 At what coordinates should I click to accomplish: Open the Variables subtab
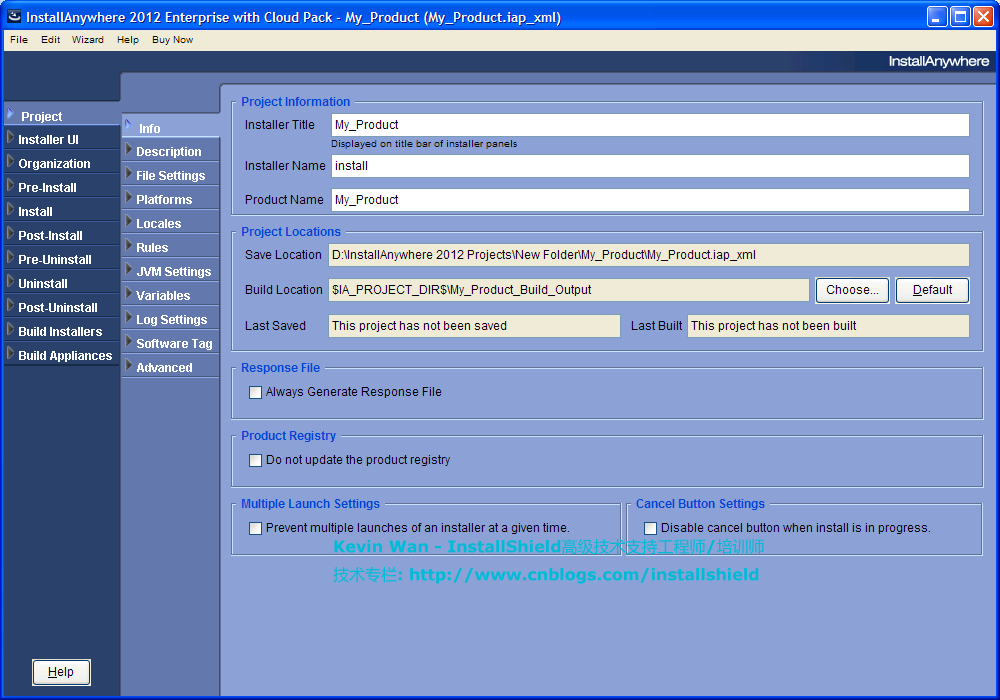click(171, 296)
